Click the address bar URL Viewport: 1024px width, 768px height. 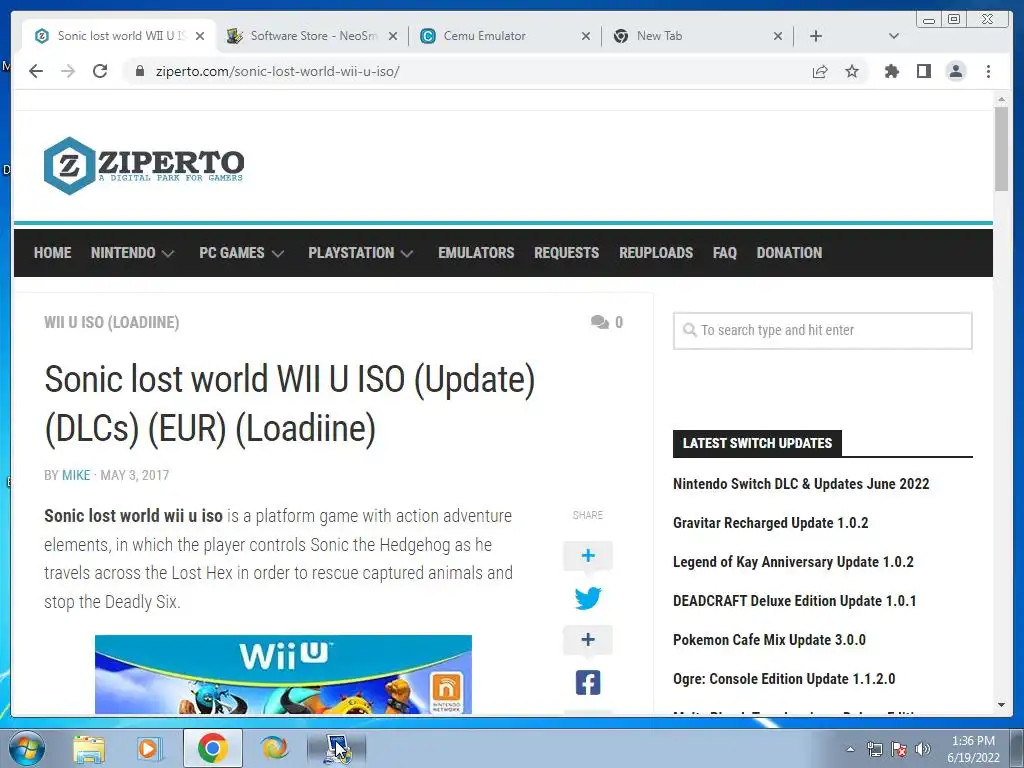pos(278,71)
